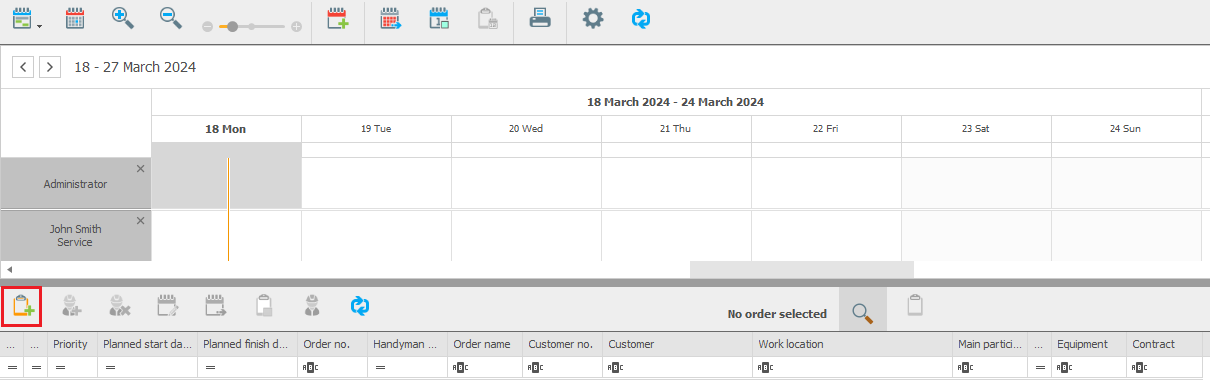The height and width of the screenshot is (389, 1210).
Task: Remove John Smith Service row
Action: pos(140,220)
